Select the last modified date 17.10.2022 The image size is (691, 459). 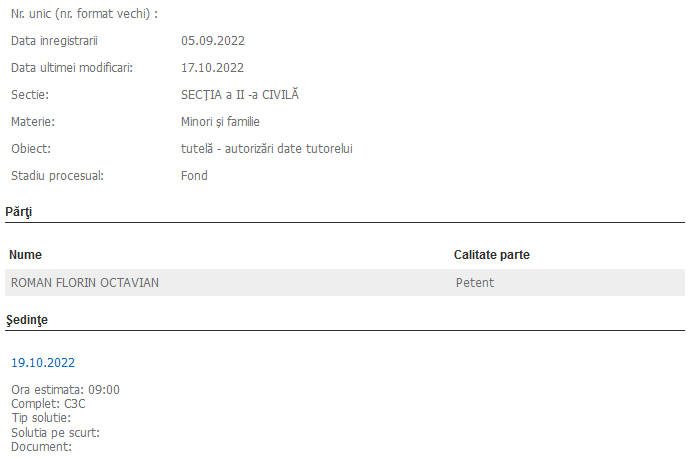pos(213,68)
